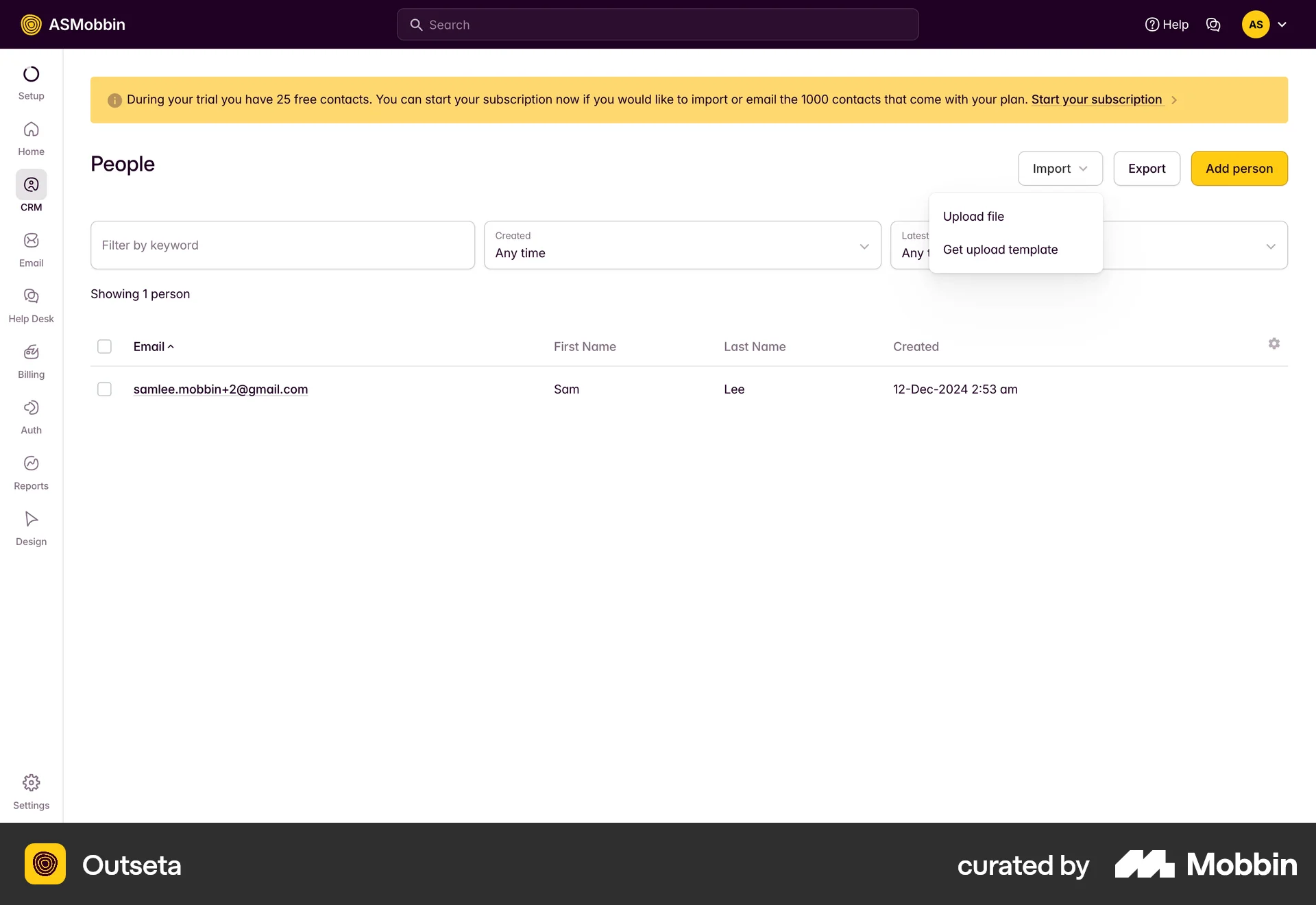
Task: Toggle the Email column sort order
Action: tap(152, 346)
